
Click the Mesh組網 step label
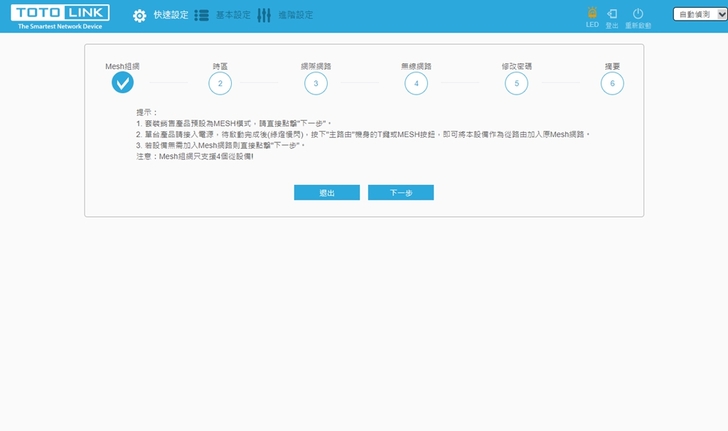pos(122,65)
